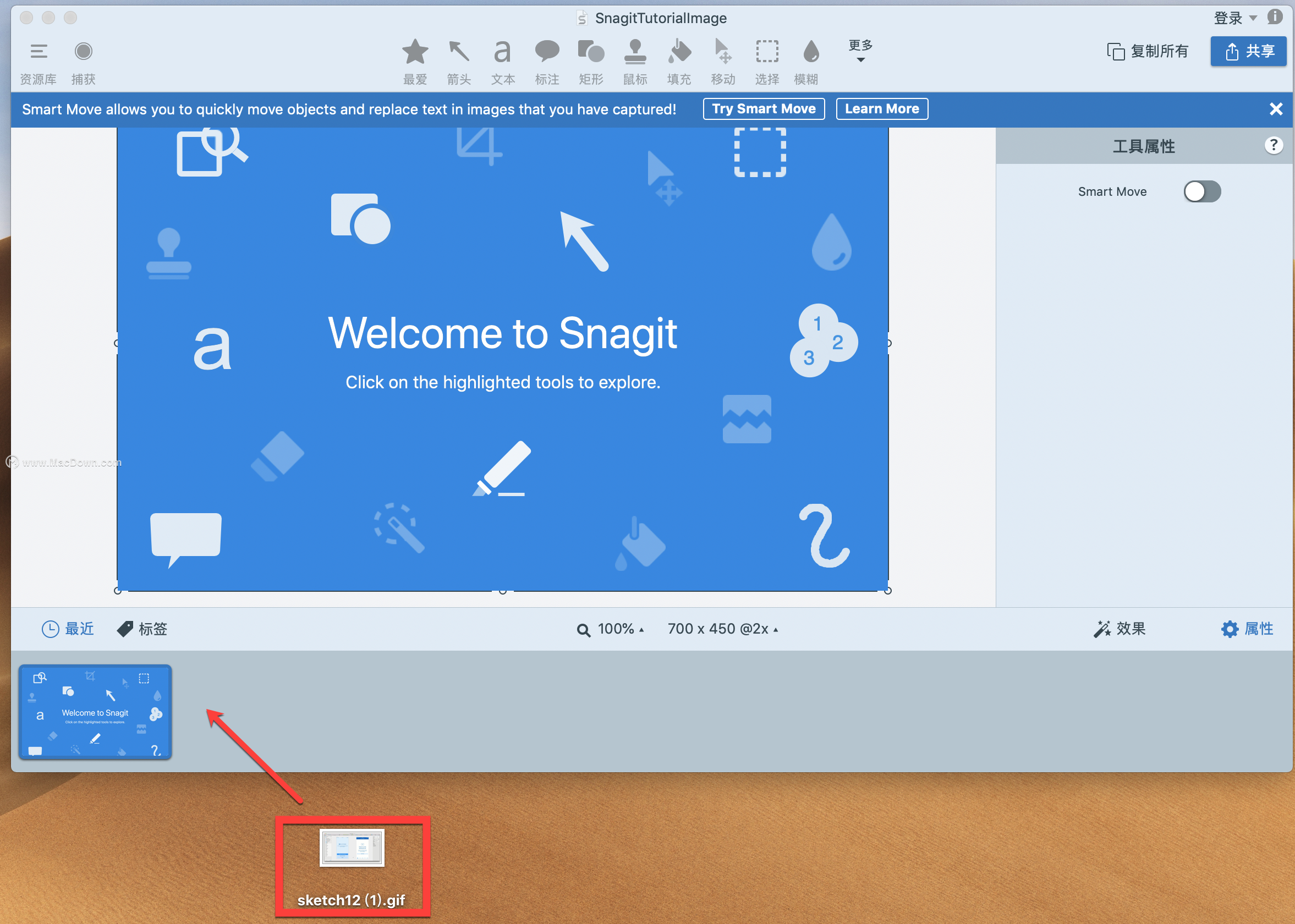The image size is (1295, 924).
Task: Click the 共享 share button
Action: (x=1248, y=51)
